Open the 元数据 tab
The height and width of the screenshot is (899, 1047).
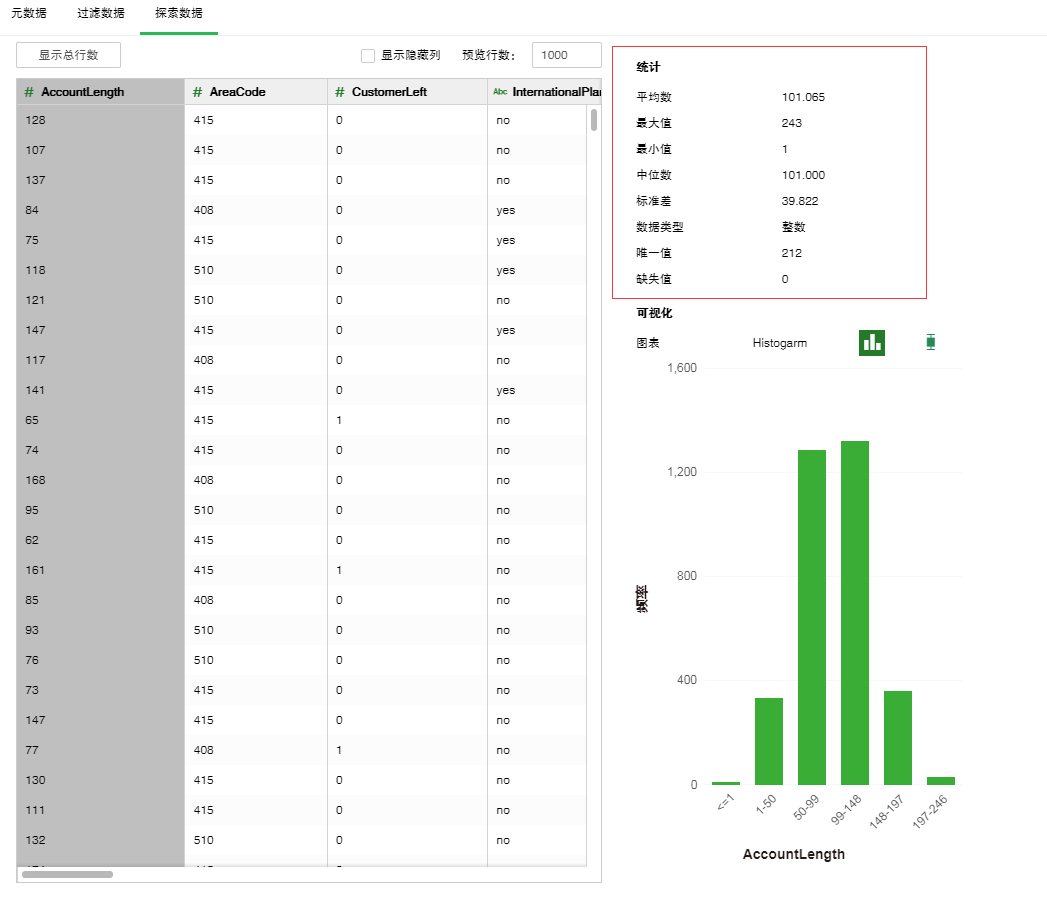click(x=29, y=14)
